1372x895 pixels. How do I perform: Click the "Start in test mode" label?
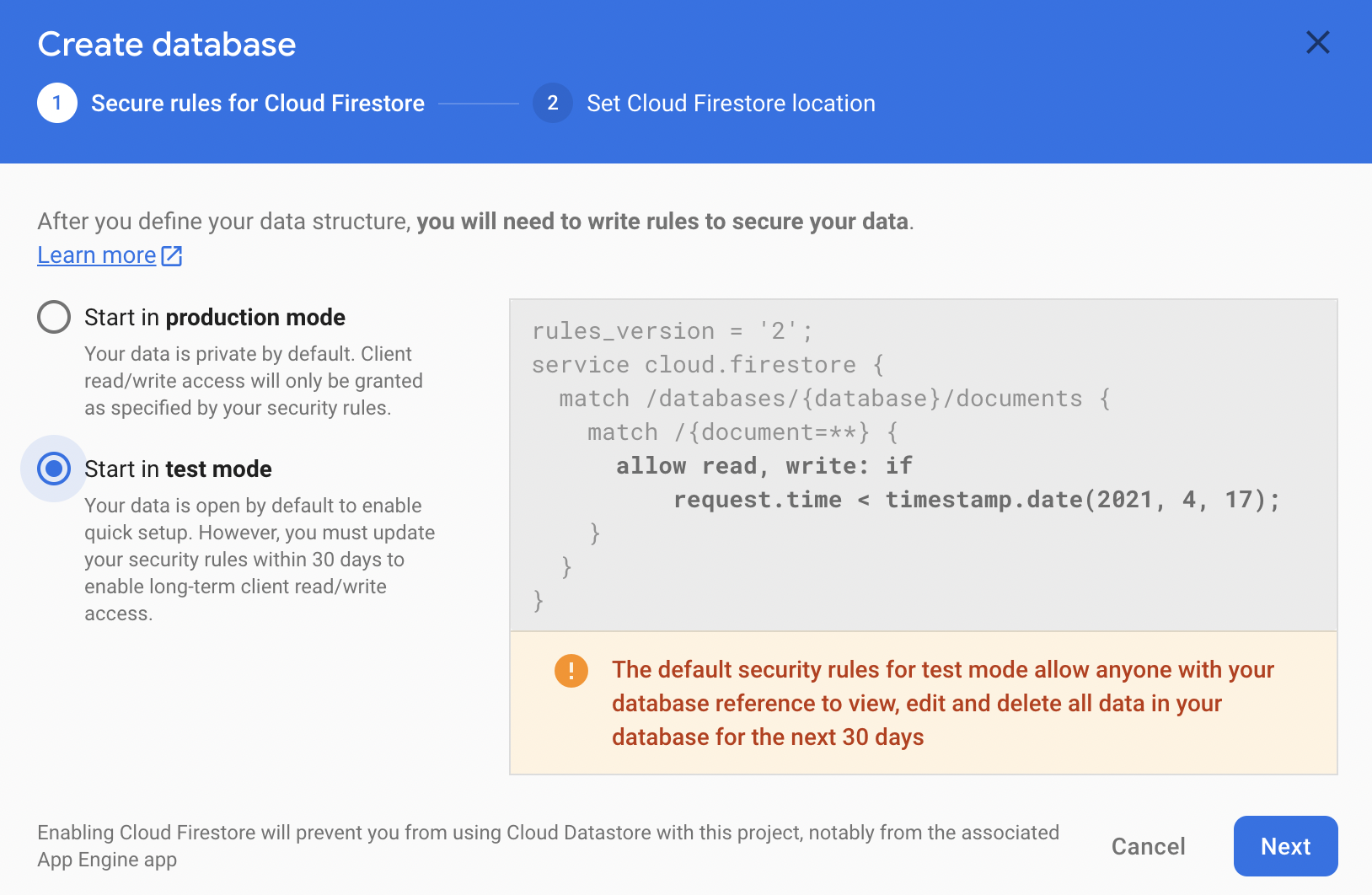(x=178, y=469)
